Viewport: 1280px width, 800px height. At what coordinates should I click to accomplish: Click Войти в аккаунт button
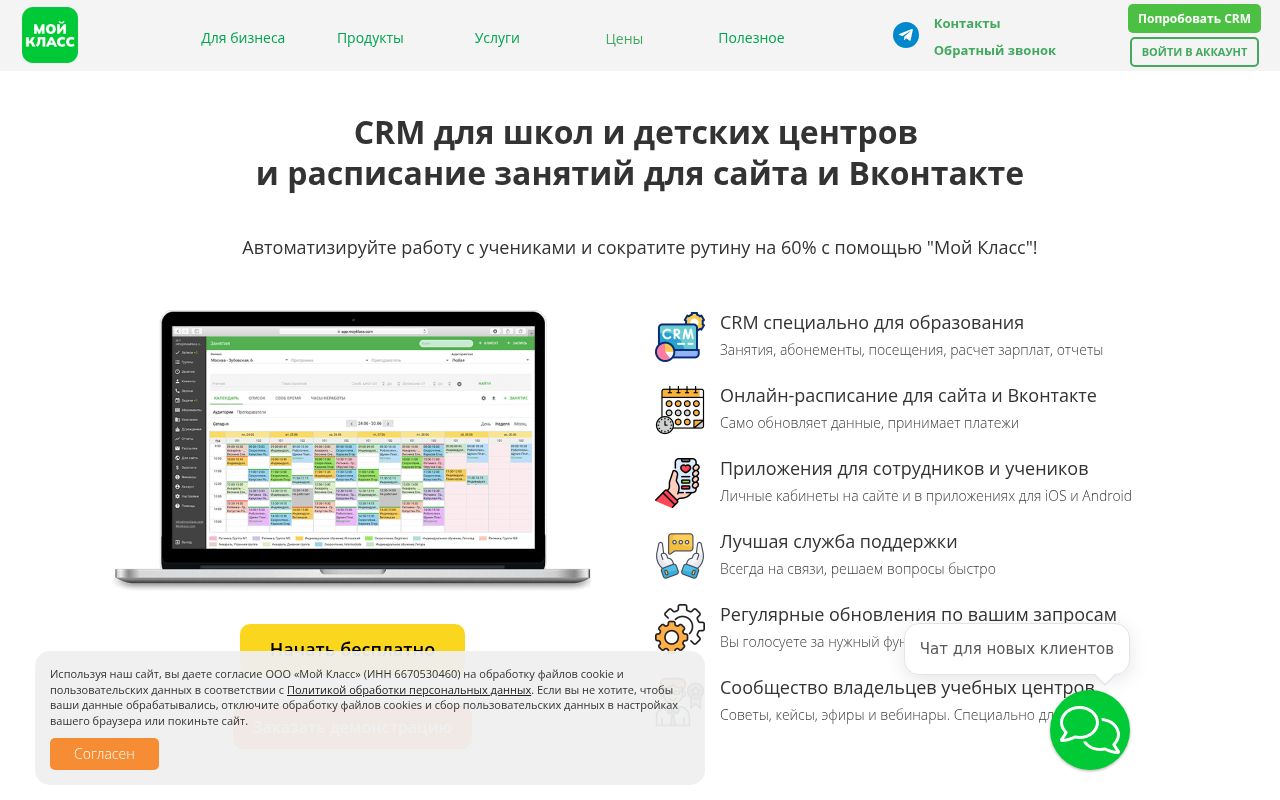click(x=1194, y=52)
